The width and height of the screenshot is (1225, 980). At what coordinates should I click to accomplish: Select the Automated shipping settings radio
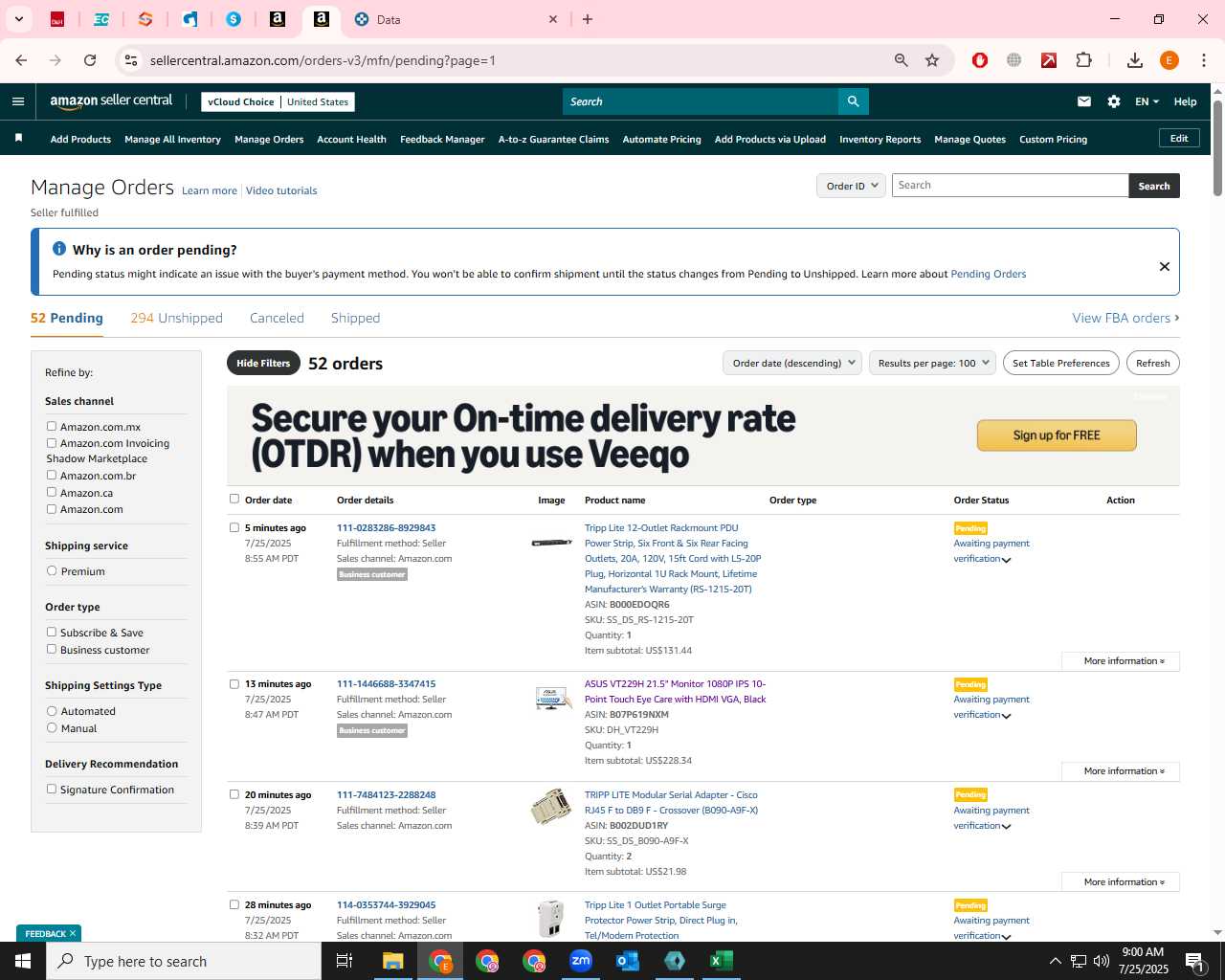point(52,711)
